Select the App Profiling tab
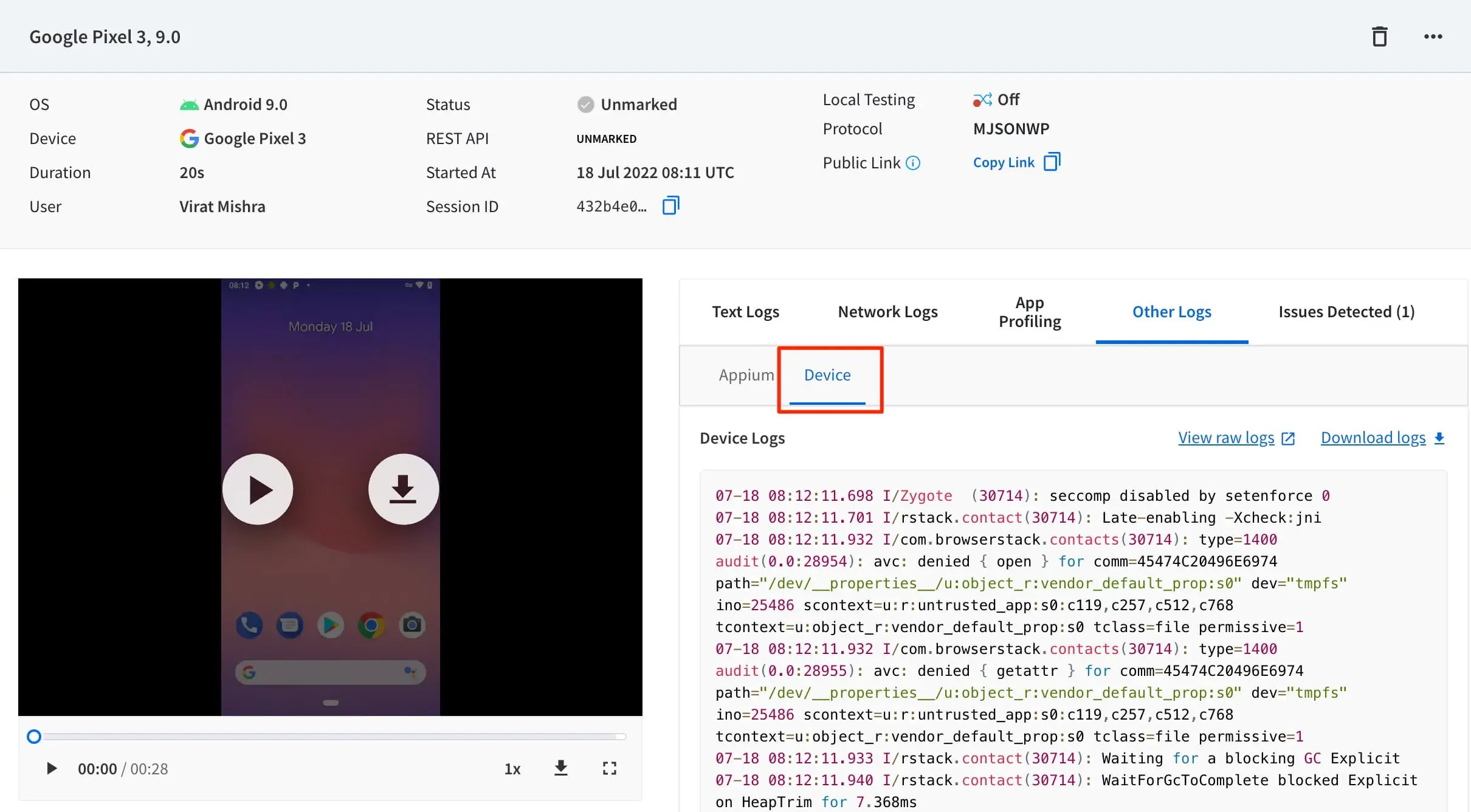The image size is (1471, 812). coord(1030,312)
